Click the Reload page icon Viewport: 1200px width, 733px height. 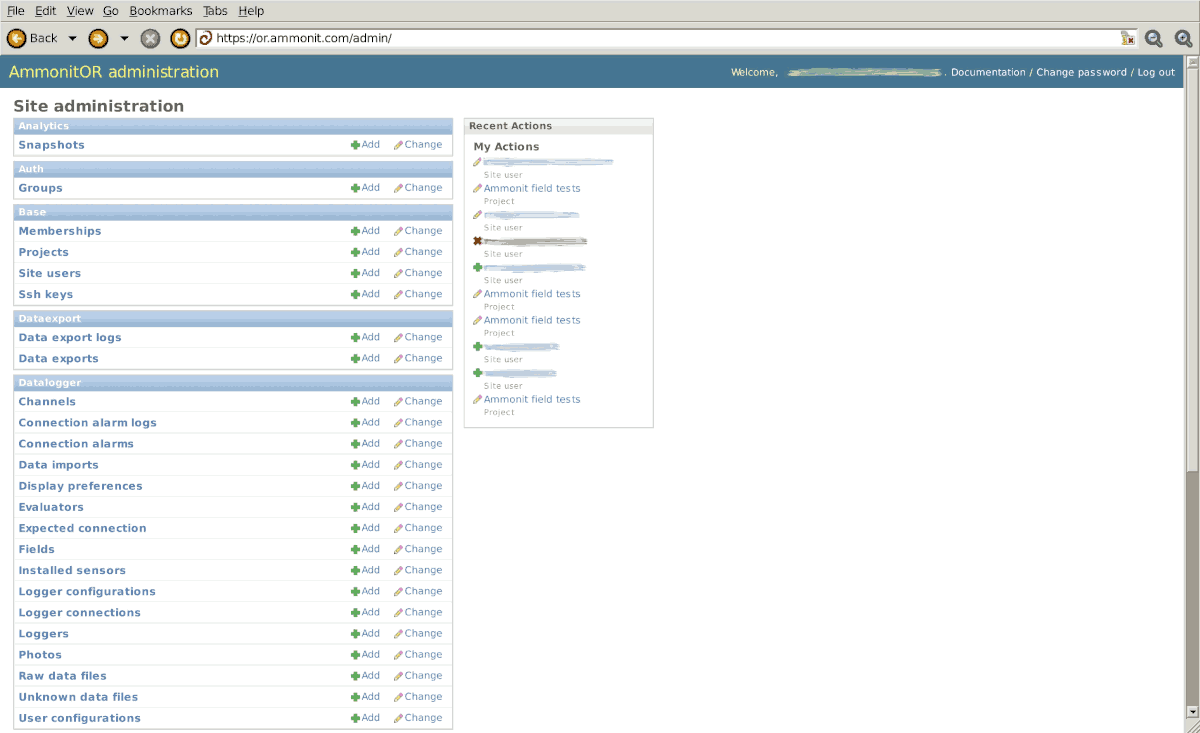coord(180,38)
